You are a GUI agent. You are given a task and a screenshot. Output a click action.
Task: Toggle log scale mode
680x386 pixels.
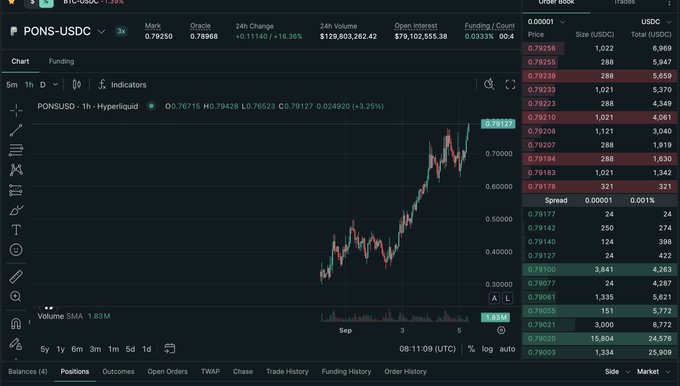(487, 349)
